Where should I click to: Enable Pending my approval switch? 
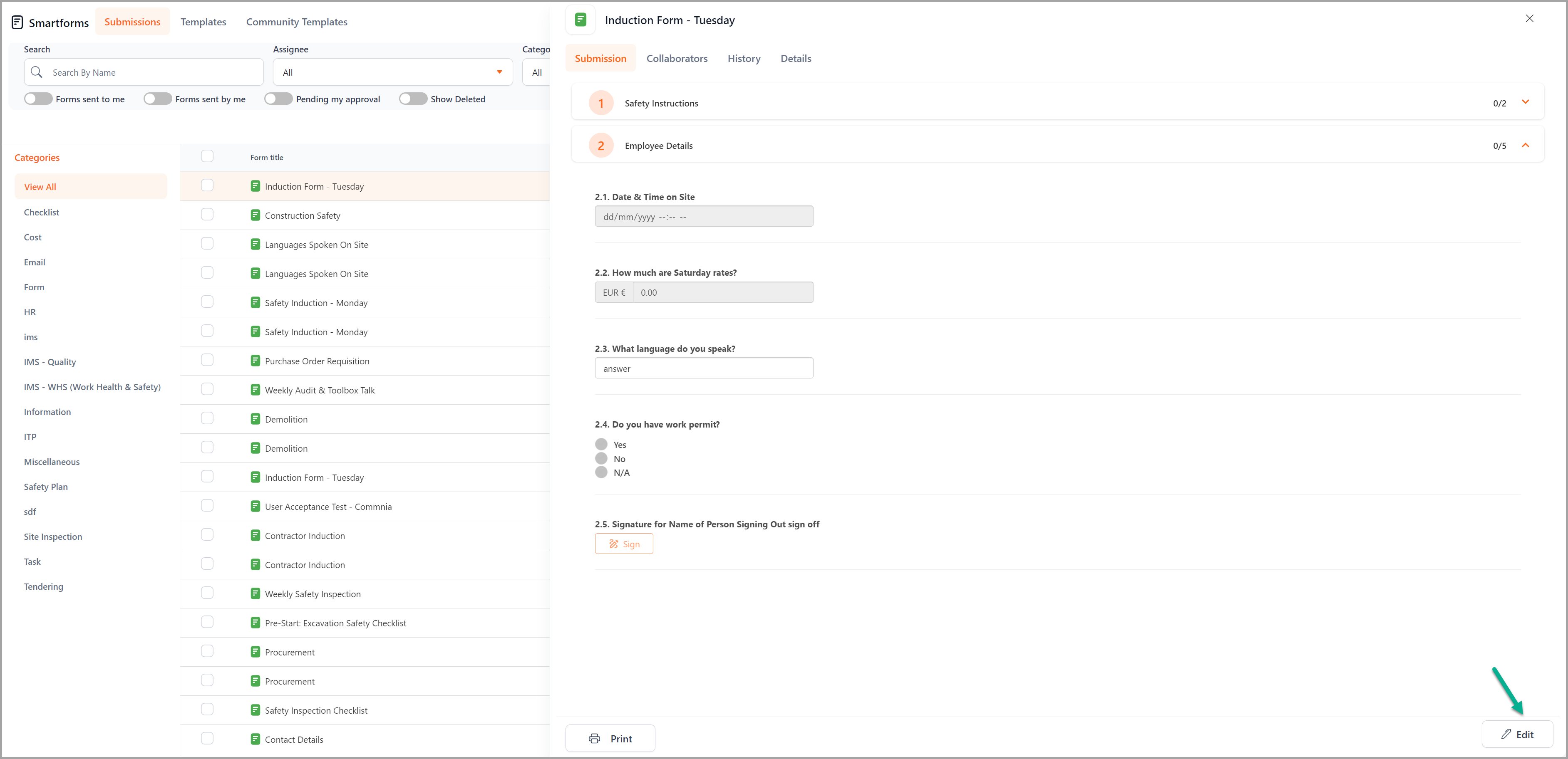(x=278, y=99)
